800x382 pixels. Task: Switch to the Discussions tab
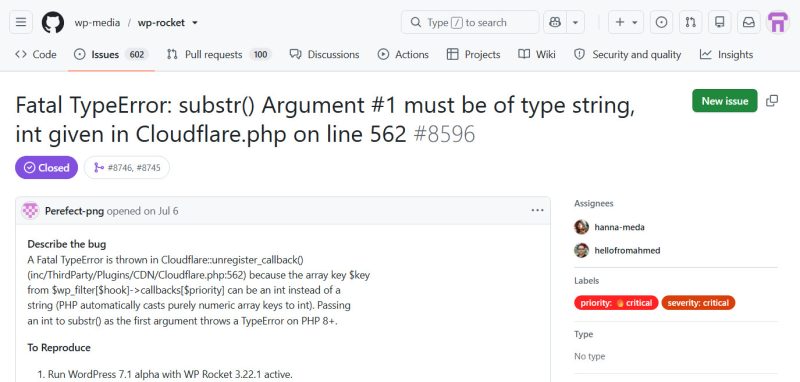click(x=324, y=55)
